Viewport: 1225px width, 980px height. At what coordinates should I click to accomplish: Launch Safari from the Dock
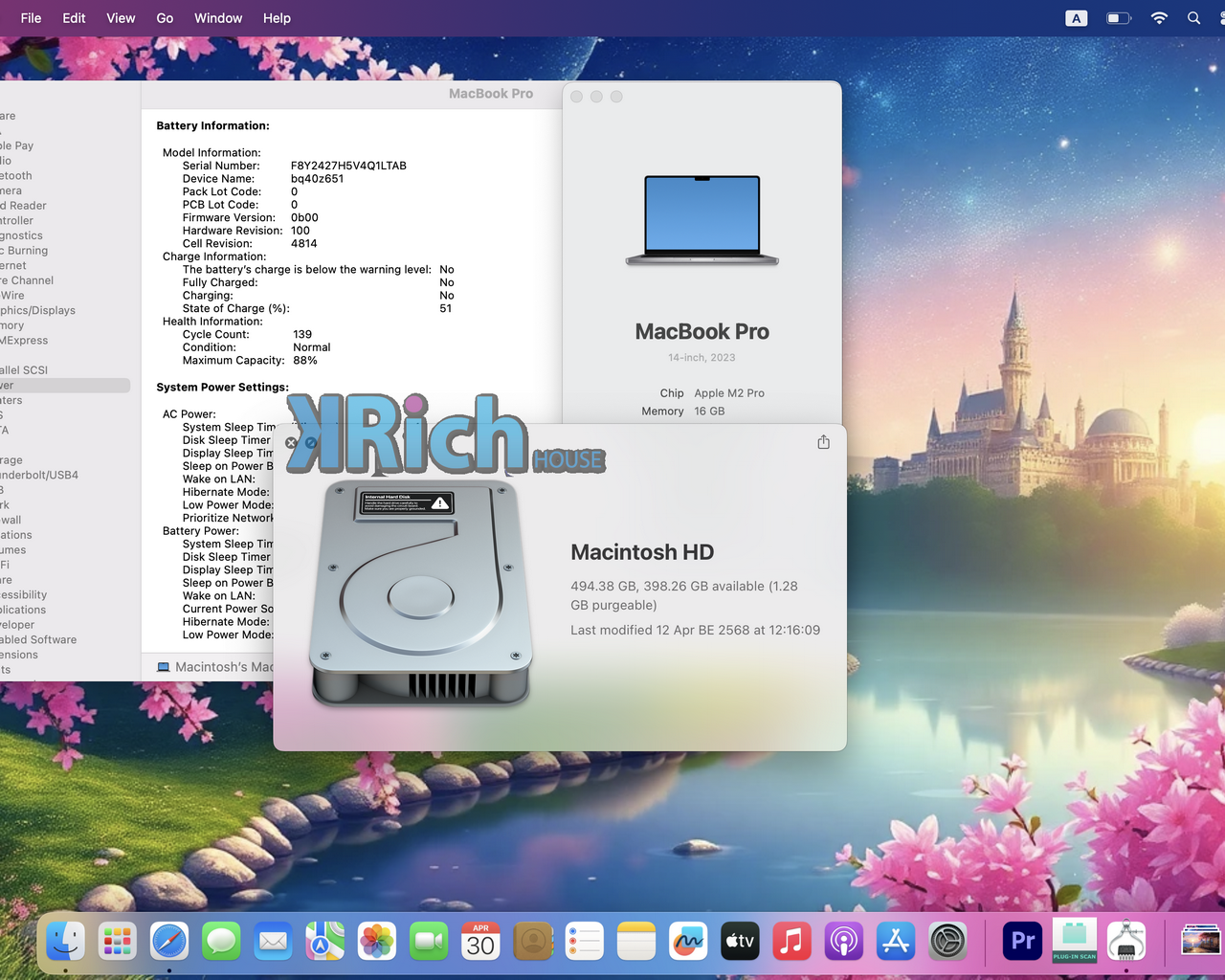click(169, 942)
